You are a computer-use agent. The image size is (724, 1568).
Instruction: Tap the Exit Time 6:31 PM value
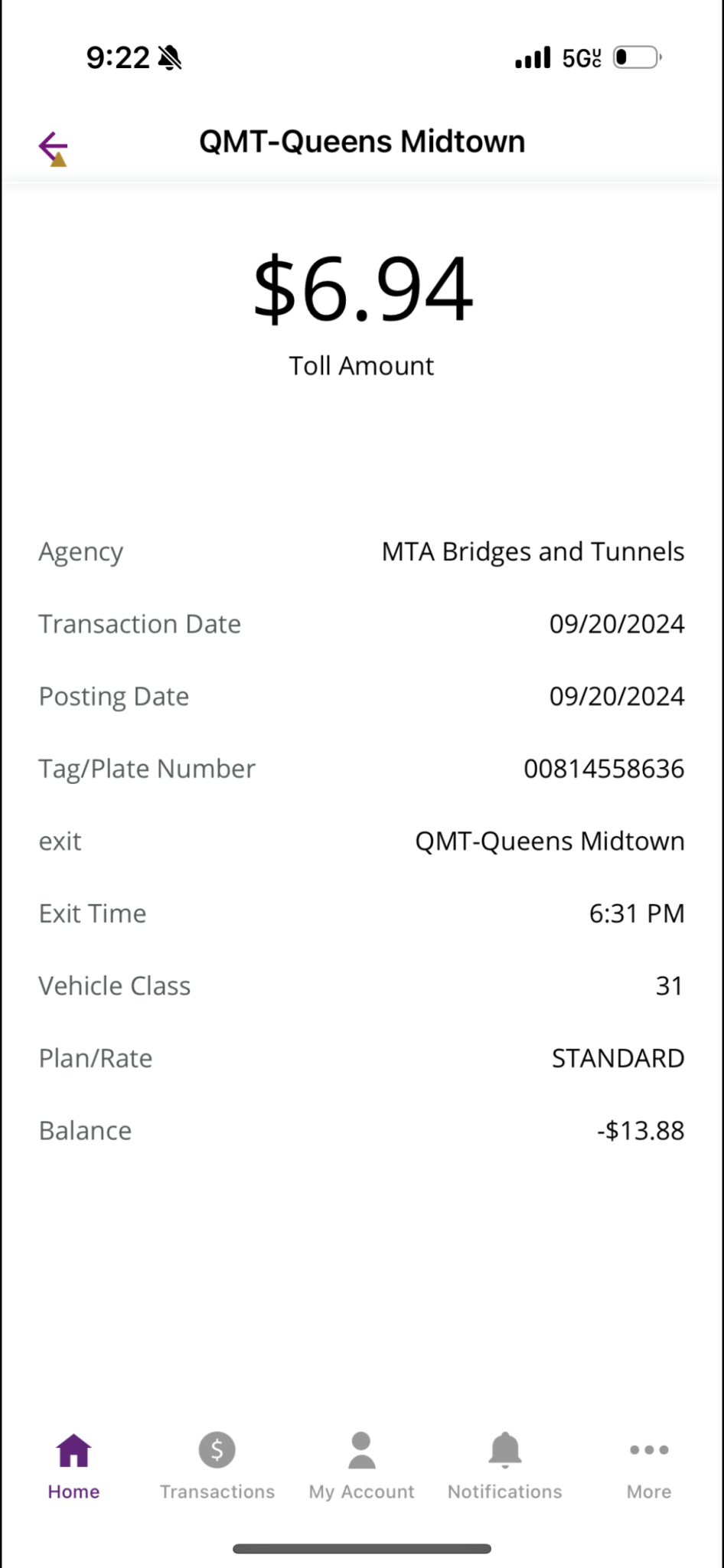coord(637,913)
